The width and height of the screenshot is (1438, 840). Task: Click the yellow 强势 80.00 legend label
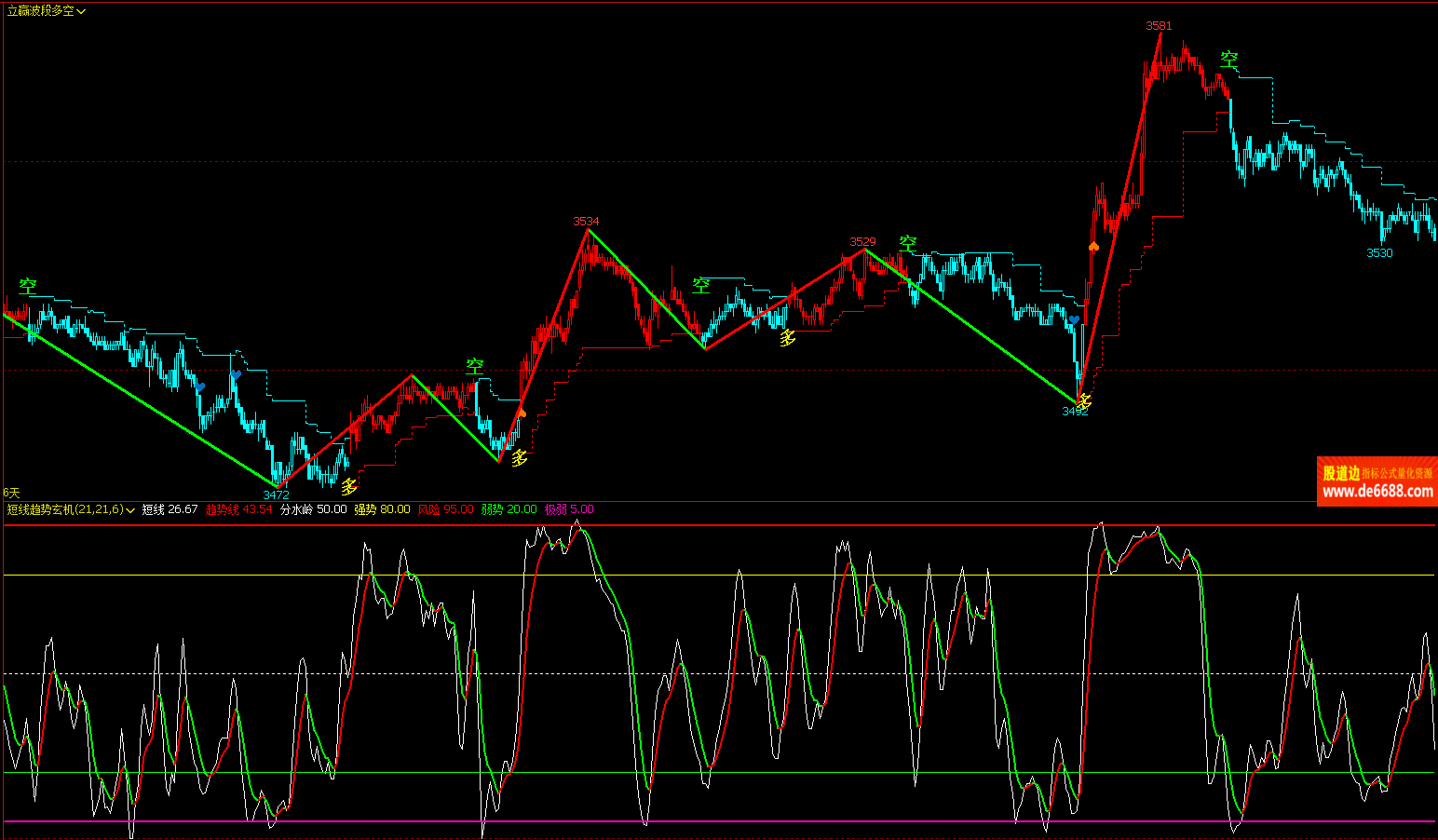pyautogui.click(x=382, y=509)
